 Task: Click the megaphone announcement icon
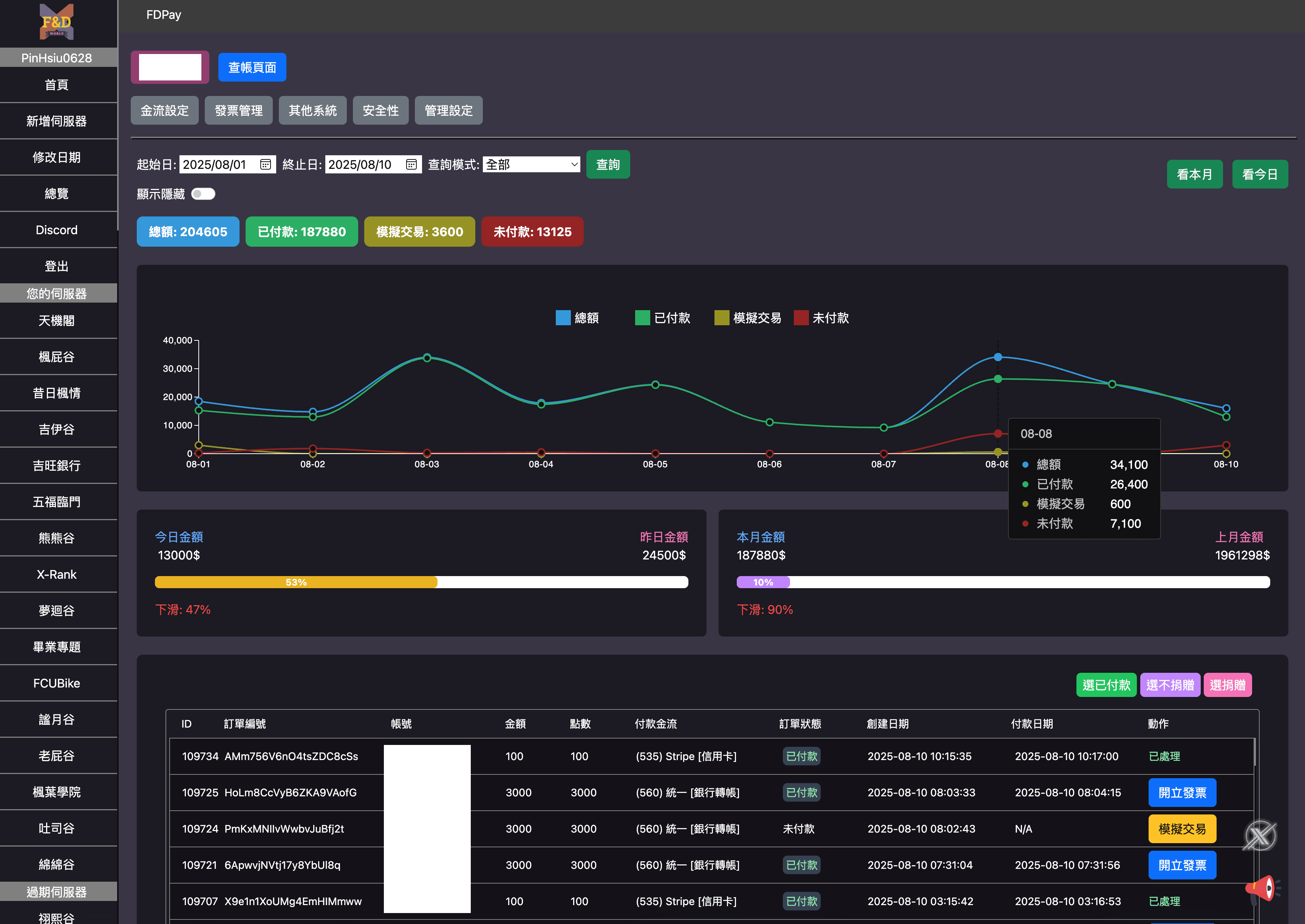(x=1262, y=889)
